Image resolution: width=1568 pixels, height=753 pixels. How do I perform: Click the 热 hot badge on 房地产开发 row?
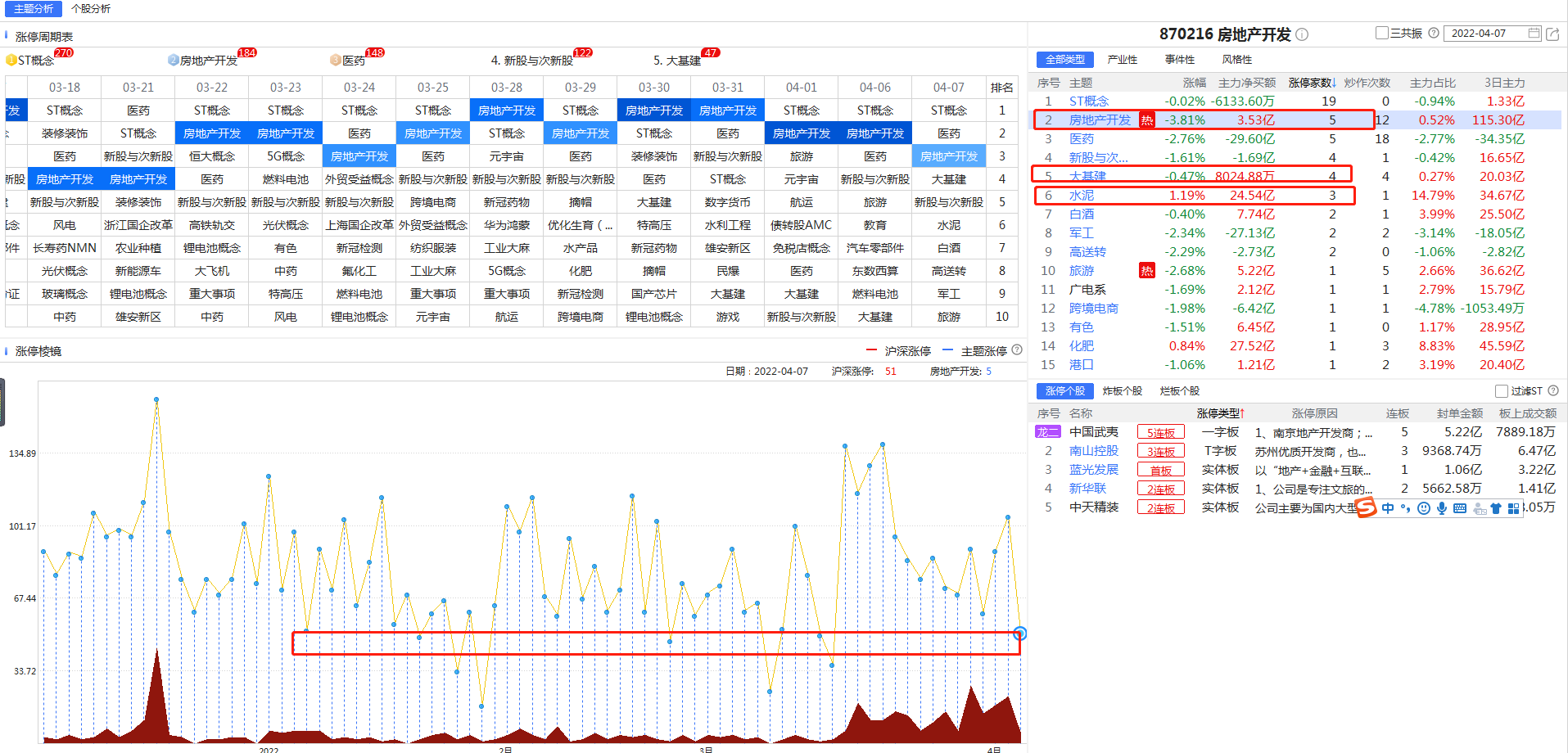(1147, 120)
